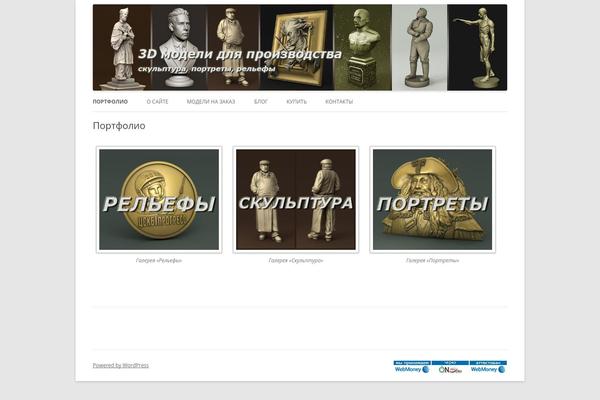Select КУПИТЬ in the navigation bar
Image resolution: width=600 pixels, height=400 pixels.
coord(297,102)
